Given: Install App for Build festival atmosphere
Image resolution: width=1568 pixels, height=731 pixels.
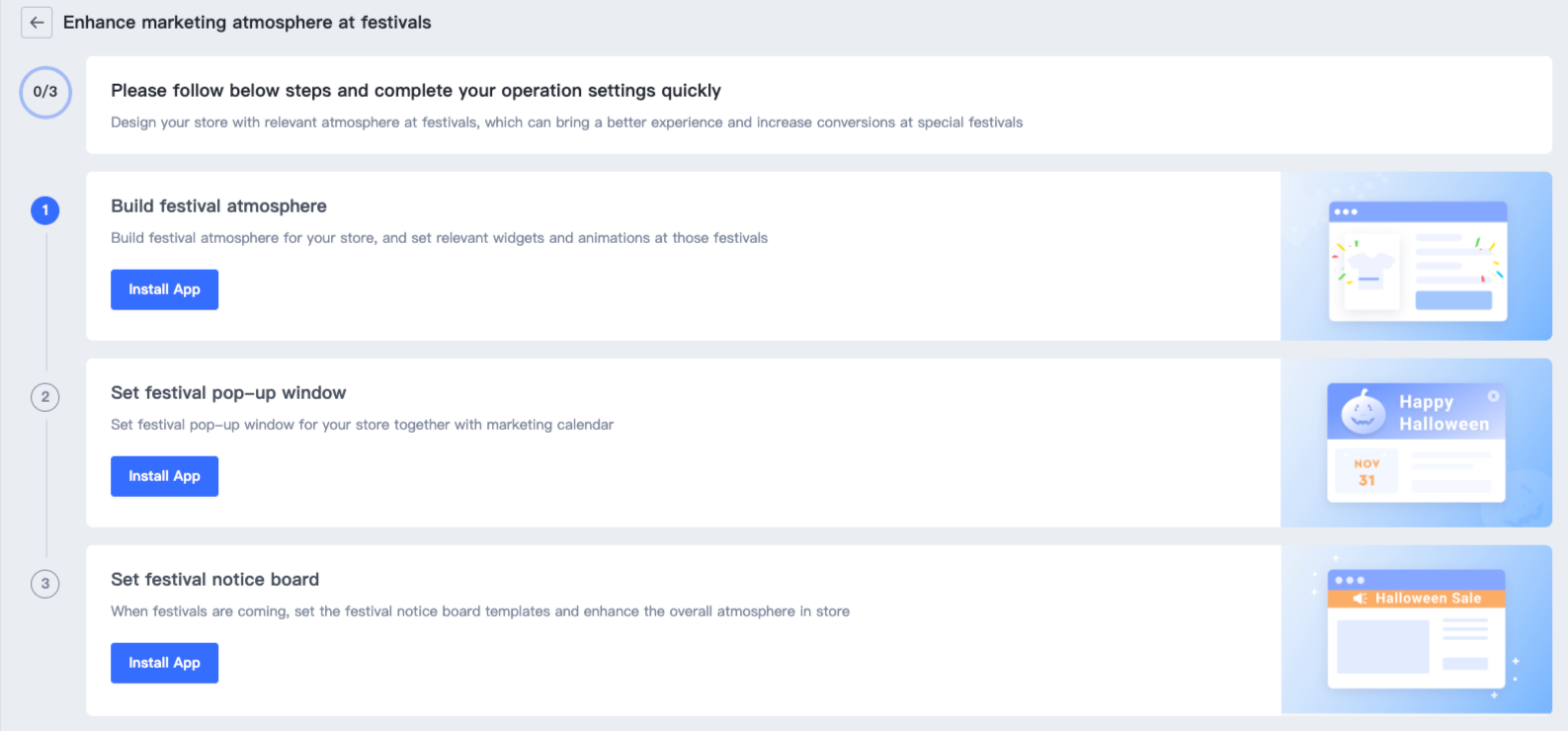Looking at the screenshot, I should point(164,289).
